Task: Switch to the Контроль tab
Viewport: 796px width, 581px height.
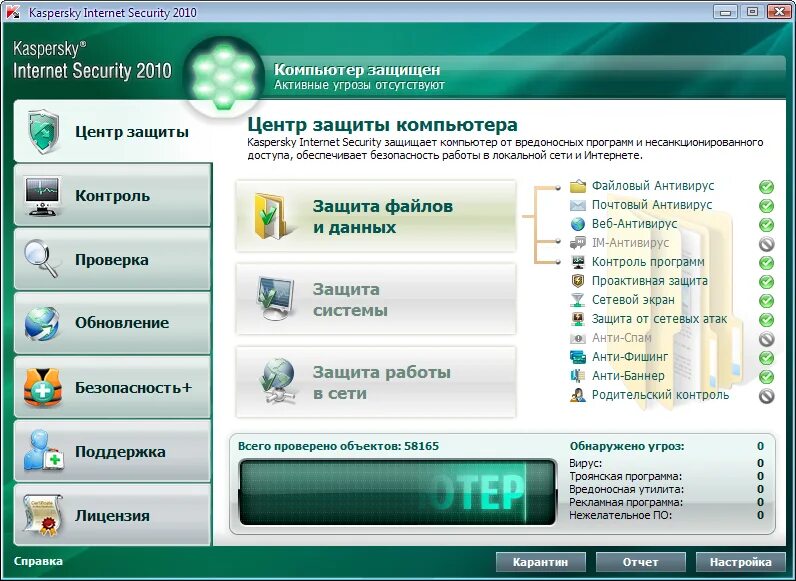Action: (x=113, y=195)
